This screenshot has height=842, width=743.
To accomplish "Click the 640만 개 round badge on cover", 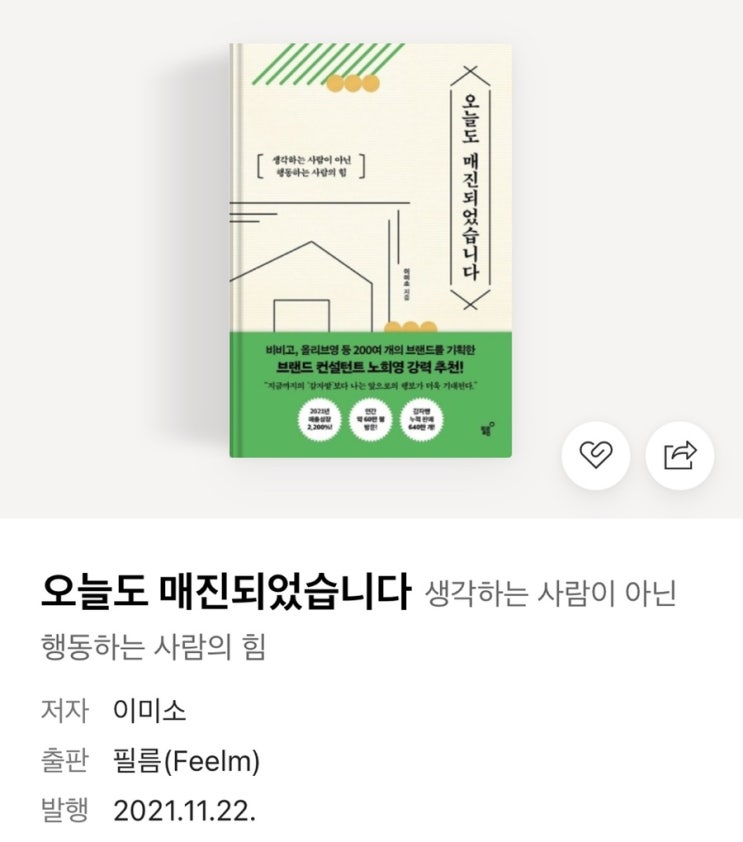I will tap(421, 420).
